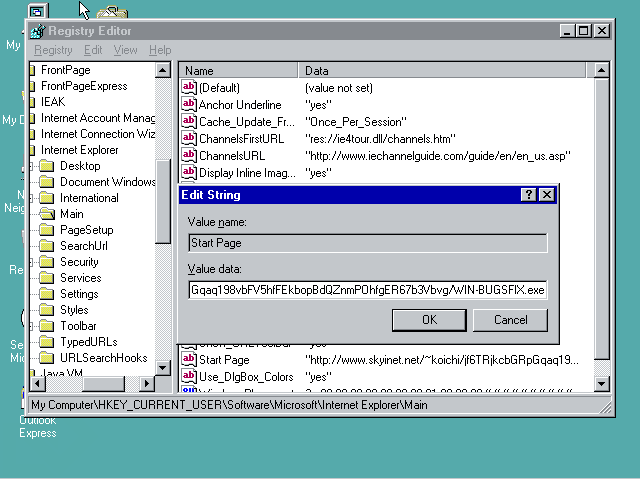Click the values pane scroll down arrow

pyautogui.click(x=601, y=383)
